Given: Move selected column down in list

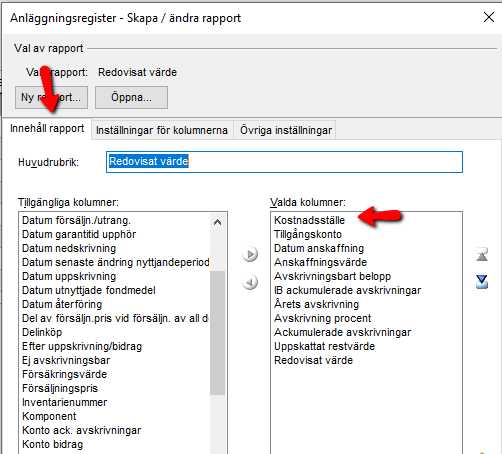Looking at the screenshot, I should (482, 282).
